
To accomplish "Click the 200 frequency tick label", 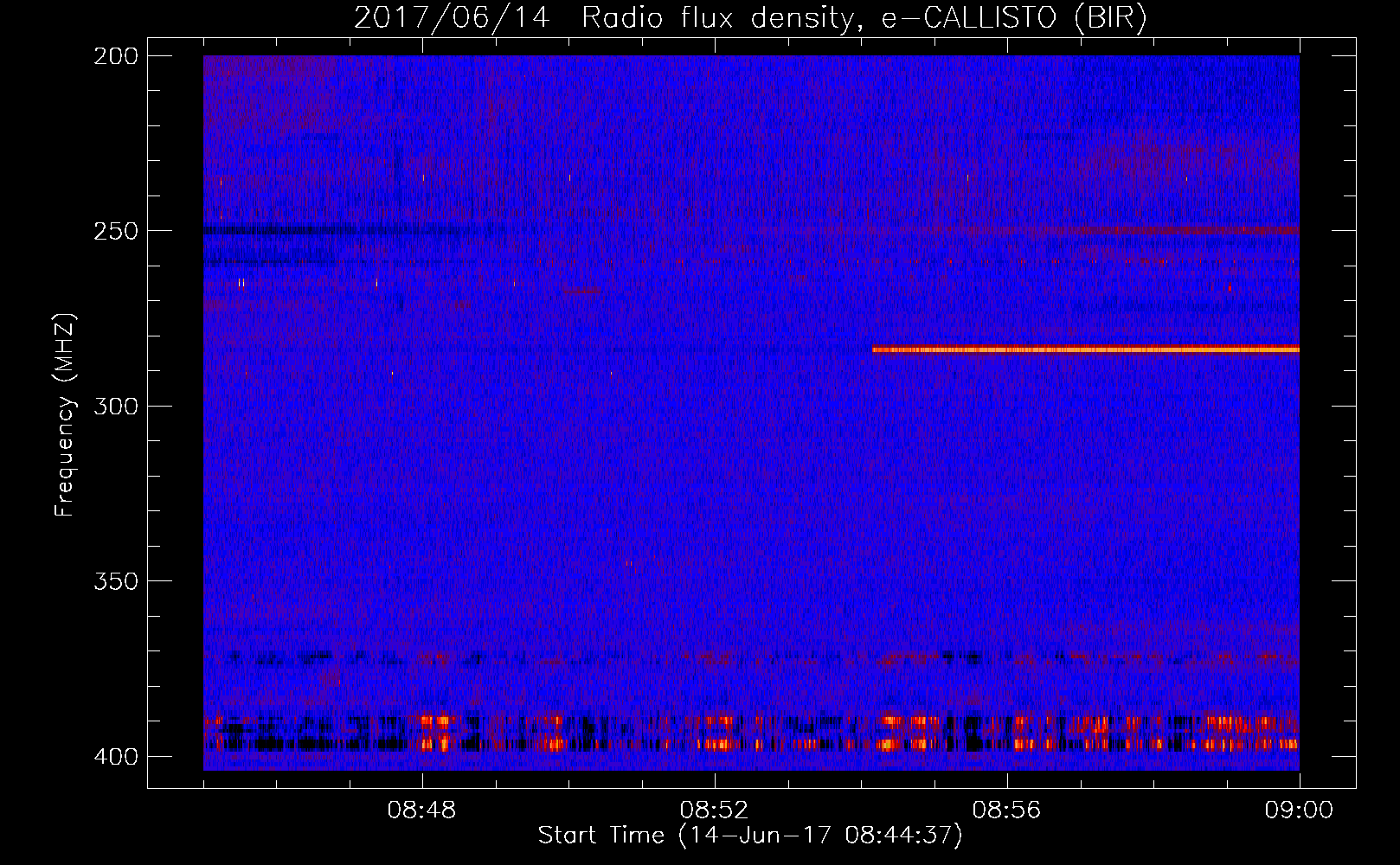I will tap(115, 56).
